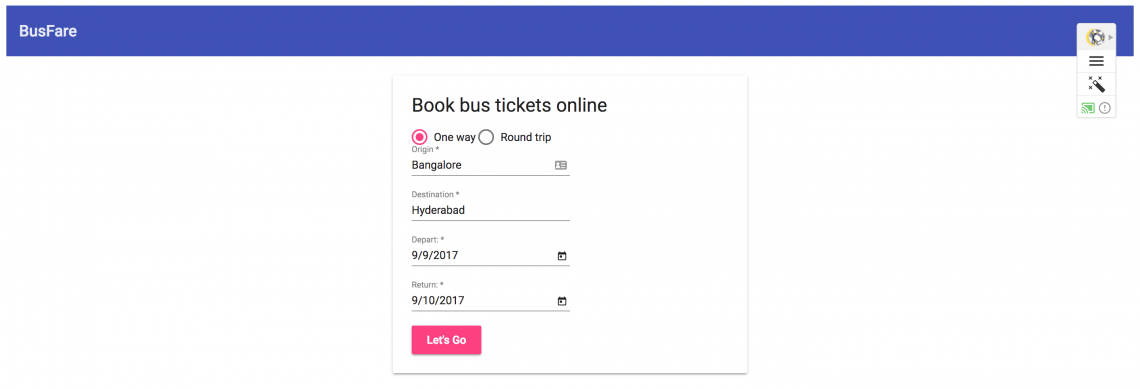Click the 'One way' text label

coord(454,137)
